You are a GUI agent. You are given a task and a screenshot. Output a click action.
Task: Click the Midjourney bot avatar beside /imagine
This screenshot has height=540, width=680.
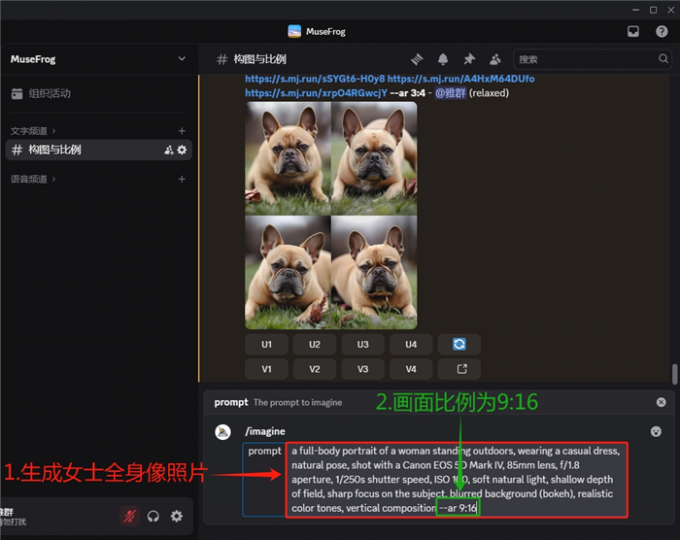(x=223, y=432)
